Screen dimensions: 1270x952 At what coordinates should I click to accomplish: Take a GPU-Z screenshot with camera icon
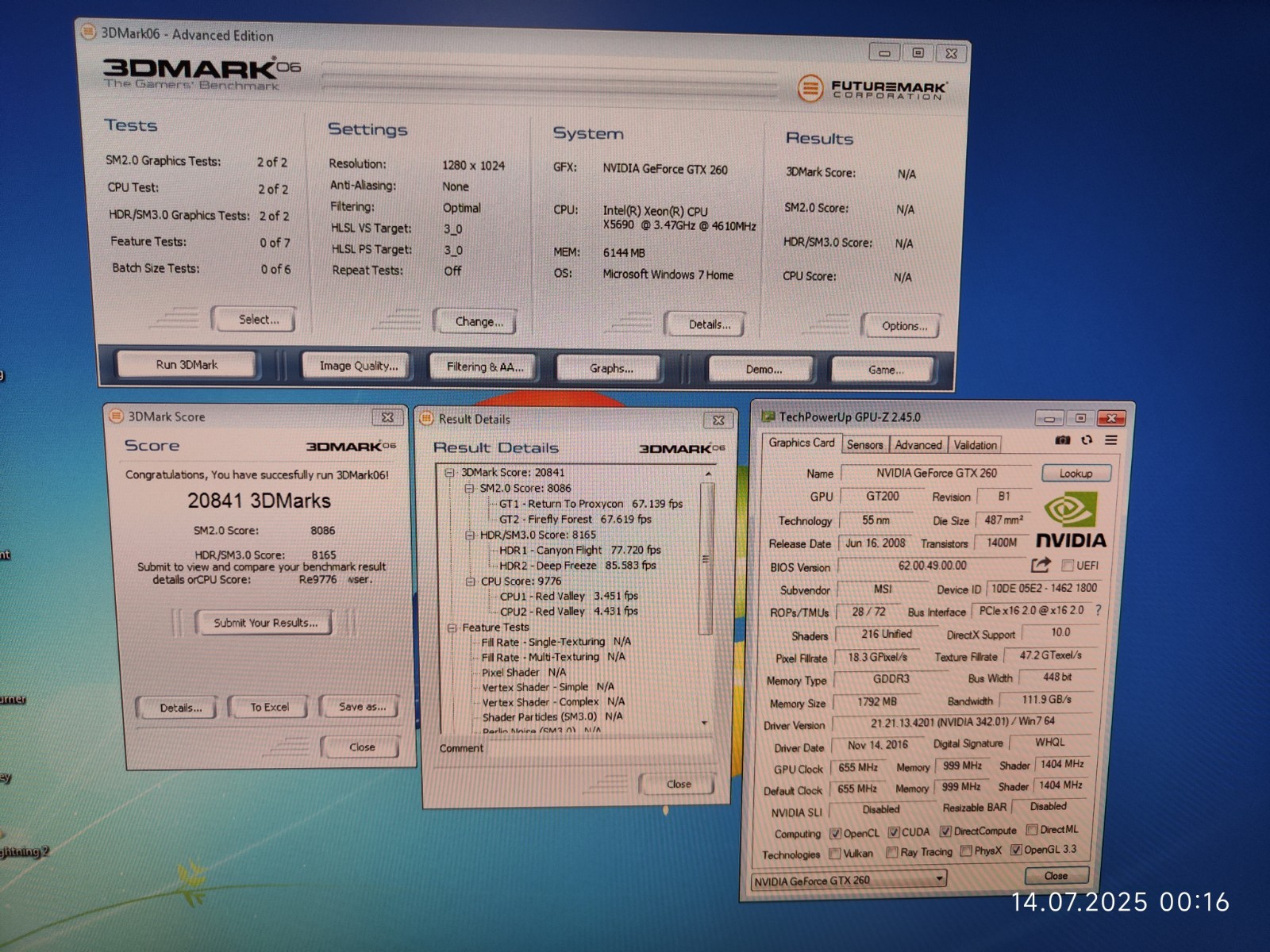coord(1063,440)
